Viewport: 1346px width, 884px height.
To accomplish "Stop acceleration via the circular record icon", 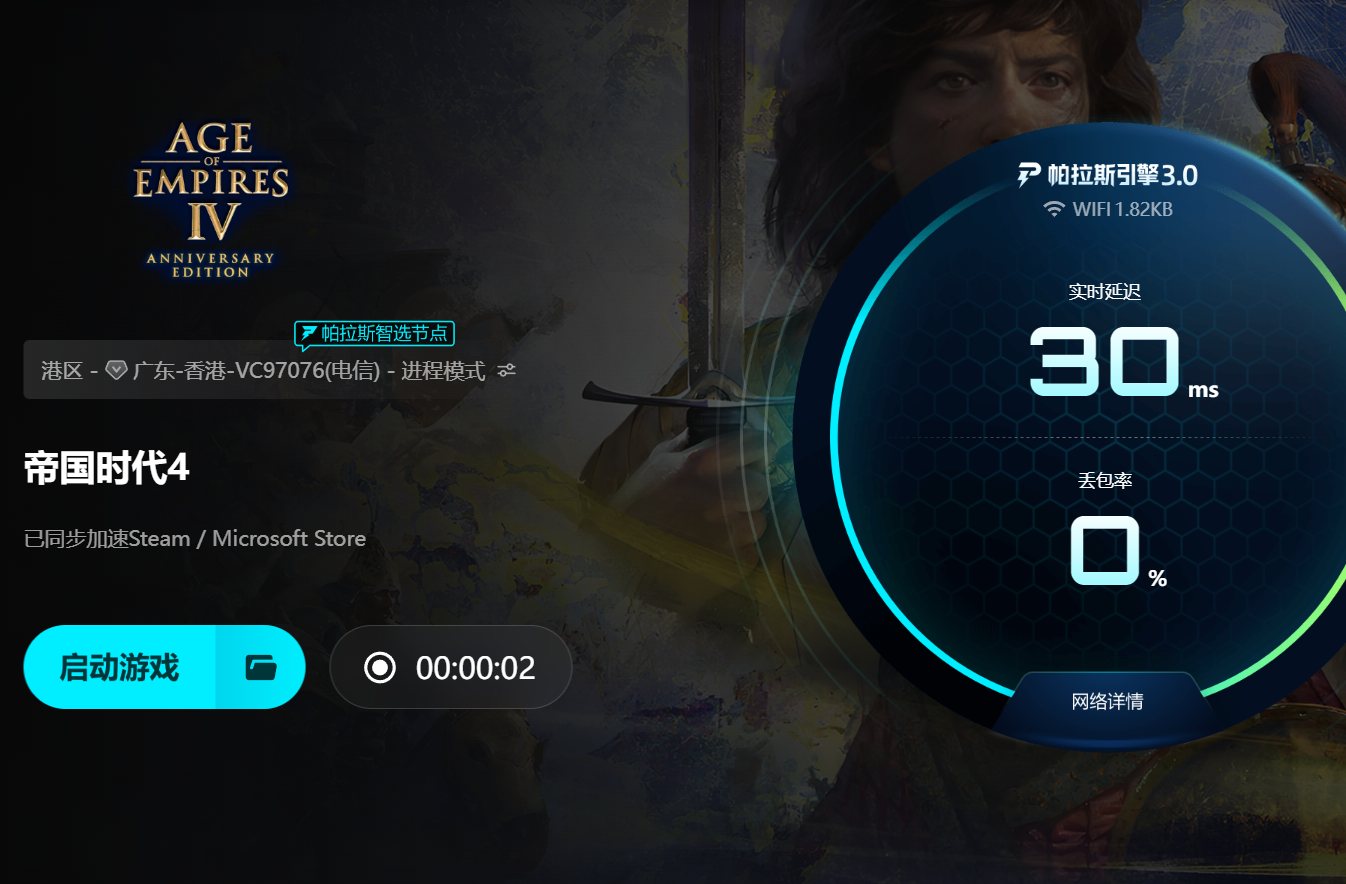I will (380, 667).
